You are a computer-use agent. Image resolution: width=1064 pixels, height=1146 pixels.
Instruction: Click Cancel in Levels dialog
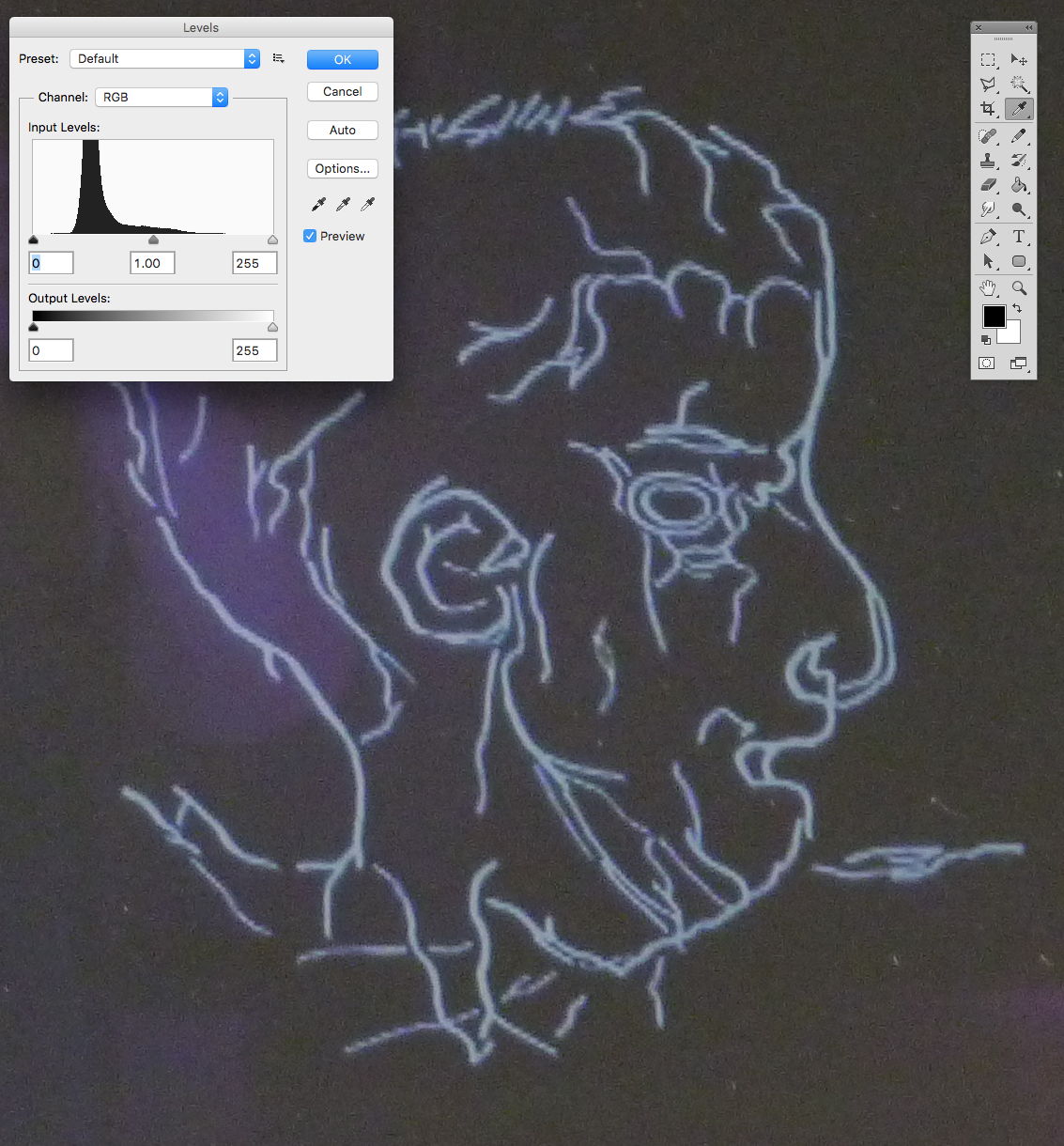pyautogui.click(x=343, y=91)
